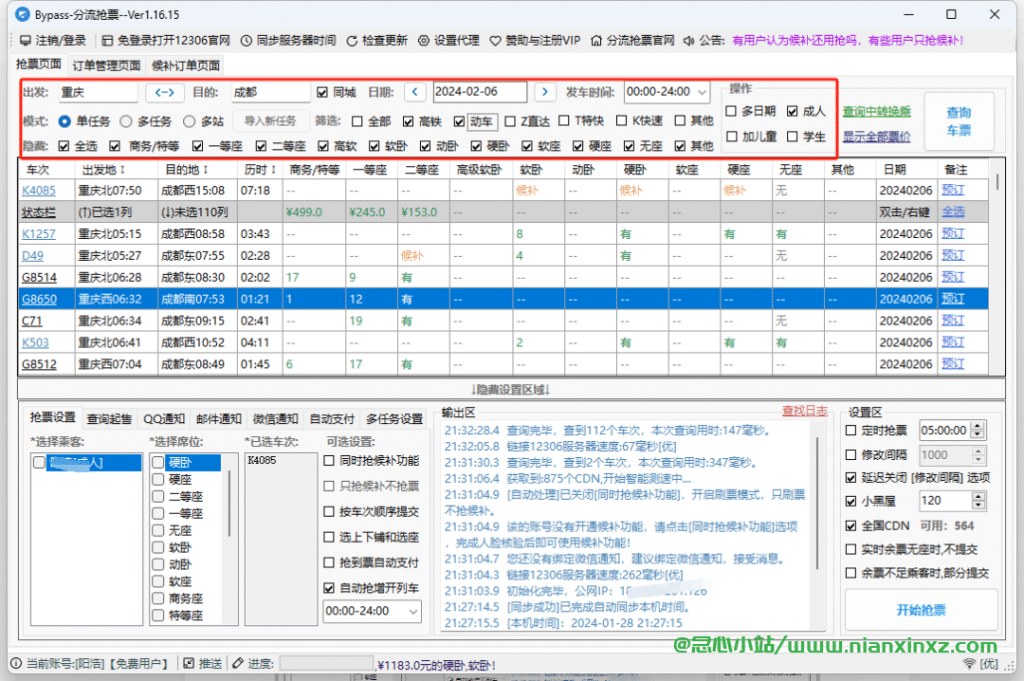Enable the 多日期 option
This screenshot has height=681, width=1024.
[x=731, y=111]
